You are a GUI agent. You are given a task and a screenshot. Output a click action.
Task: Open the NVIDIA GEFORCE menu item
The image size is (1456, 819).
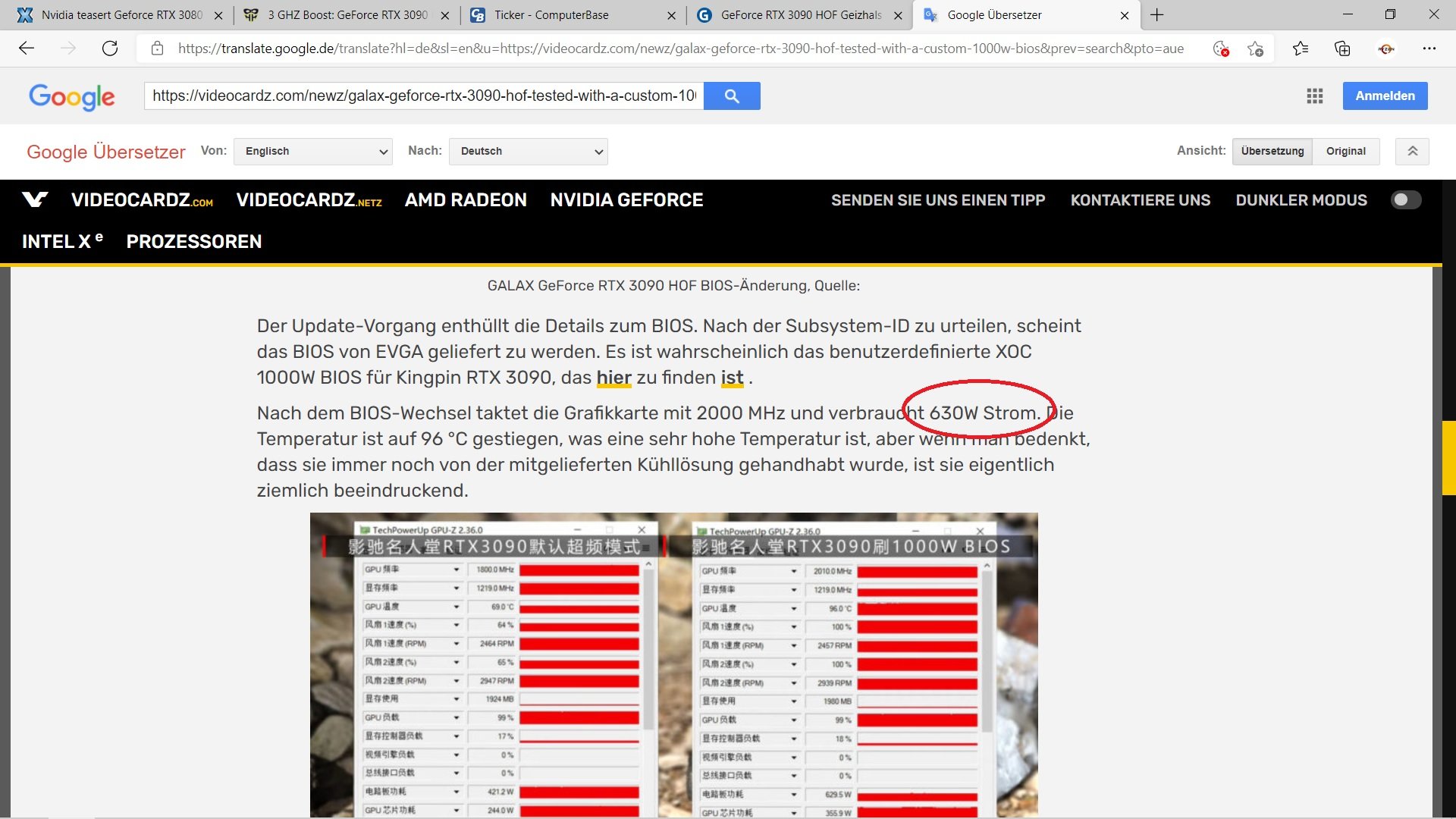click(x=626, y=199)
